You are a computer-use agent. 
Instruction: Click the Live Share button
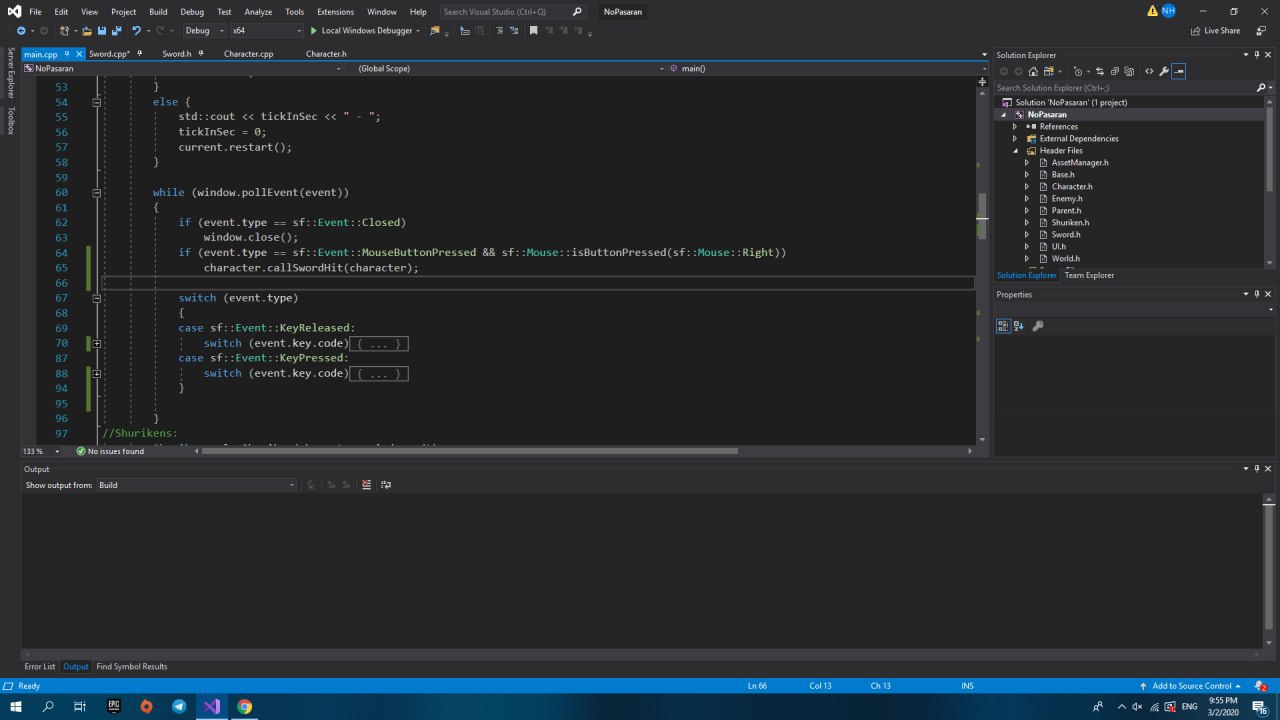[x=1215, y=31]
